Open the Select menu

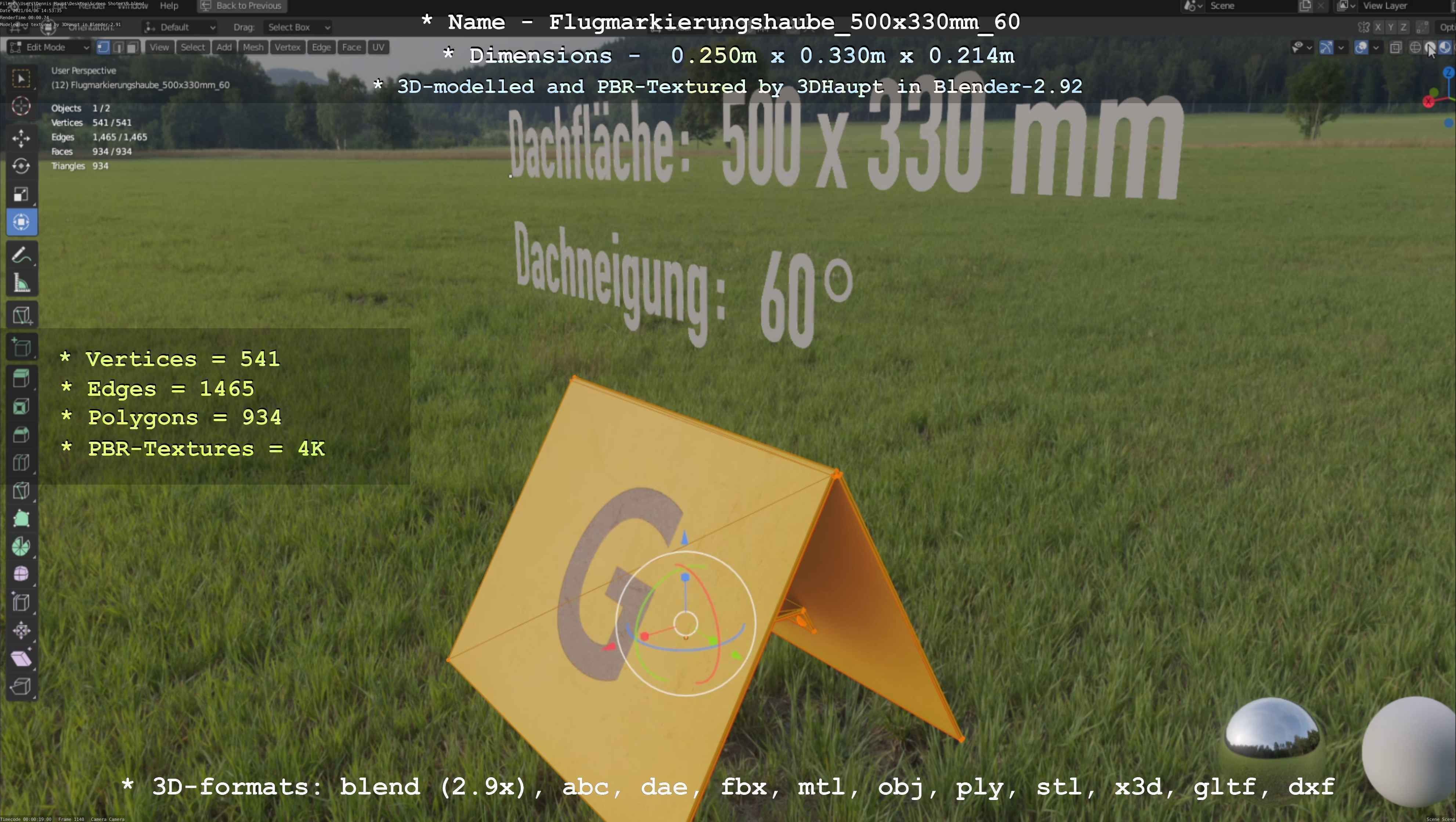[x=193, y=47]
